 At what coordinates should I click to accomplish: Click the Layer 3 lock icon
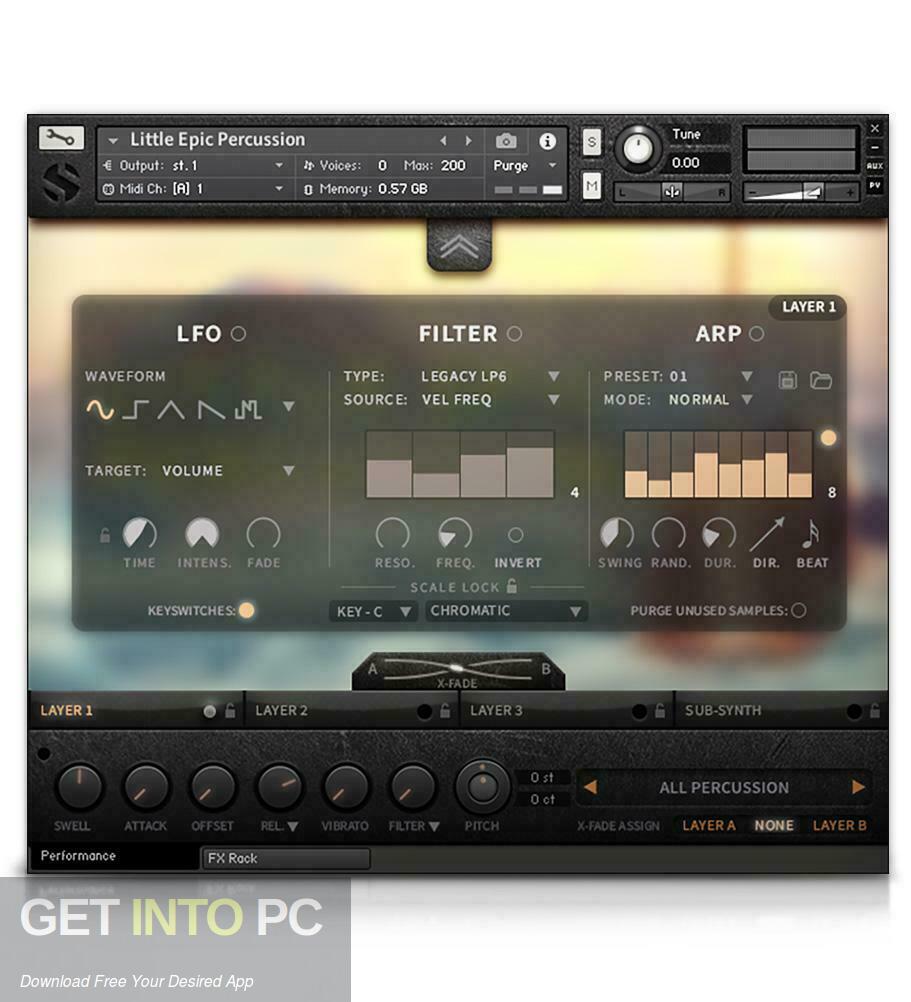pyautogui.click(x=660, y=711)
